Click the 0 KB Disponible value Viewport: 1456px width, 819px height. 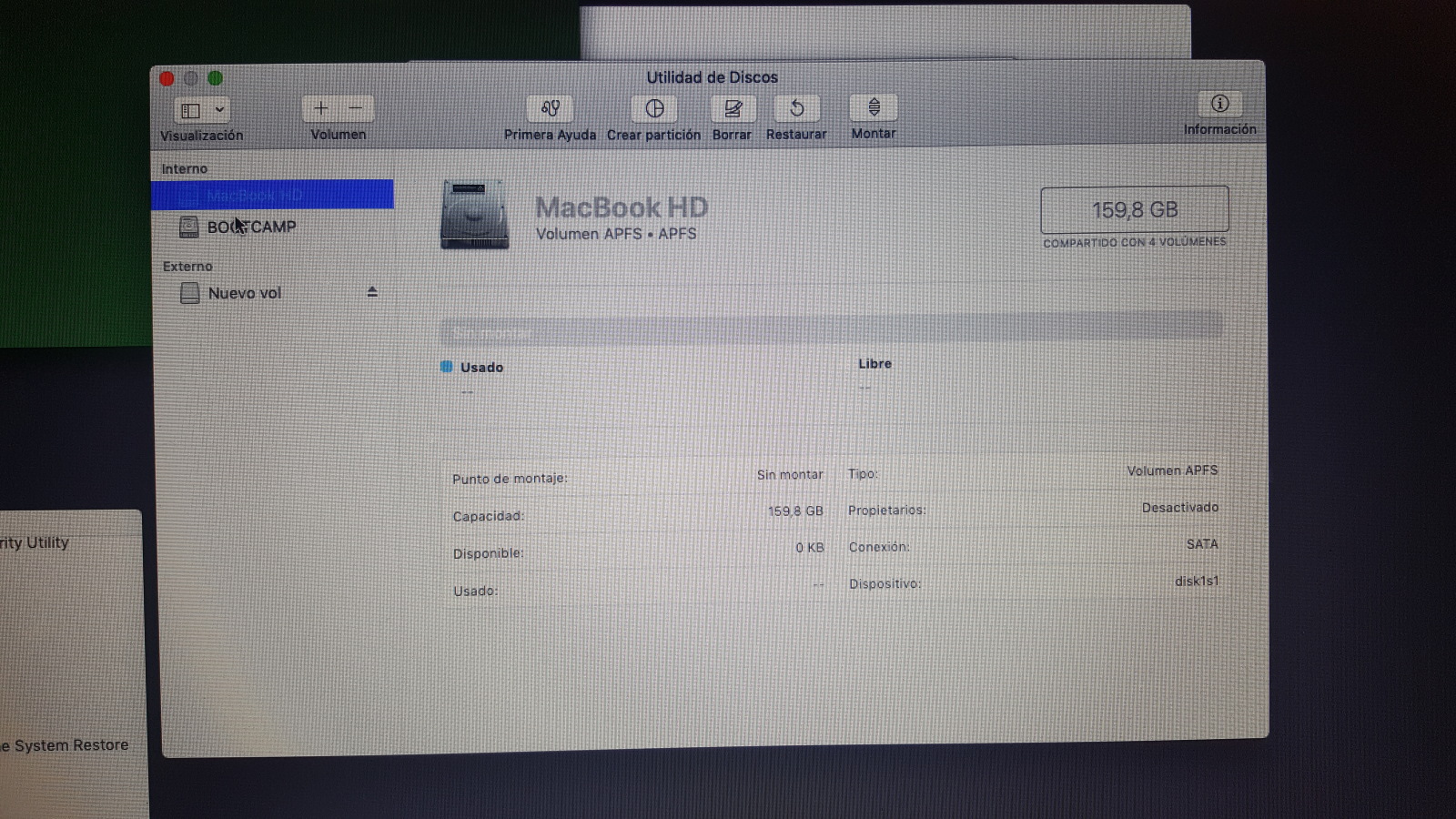coord(810,548)
